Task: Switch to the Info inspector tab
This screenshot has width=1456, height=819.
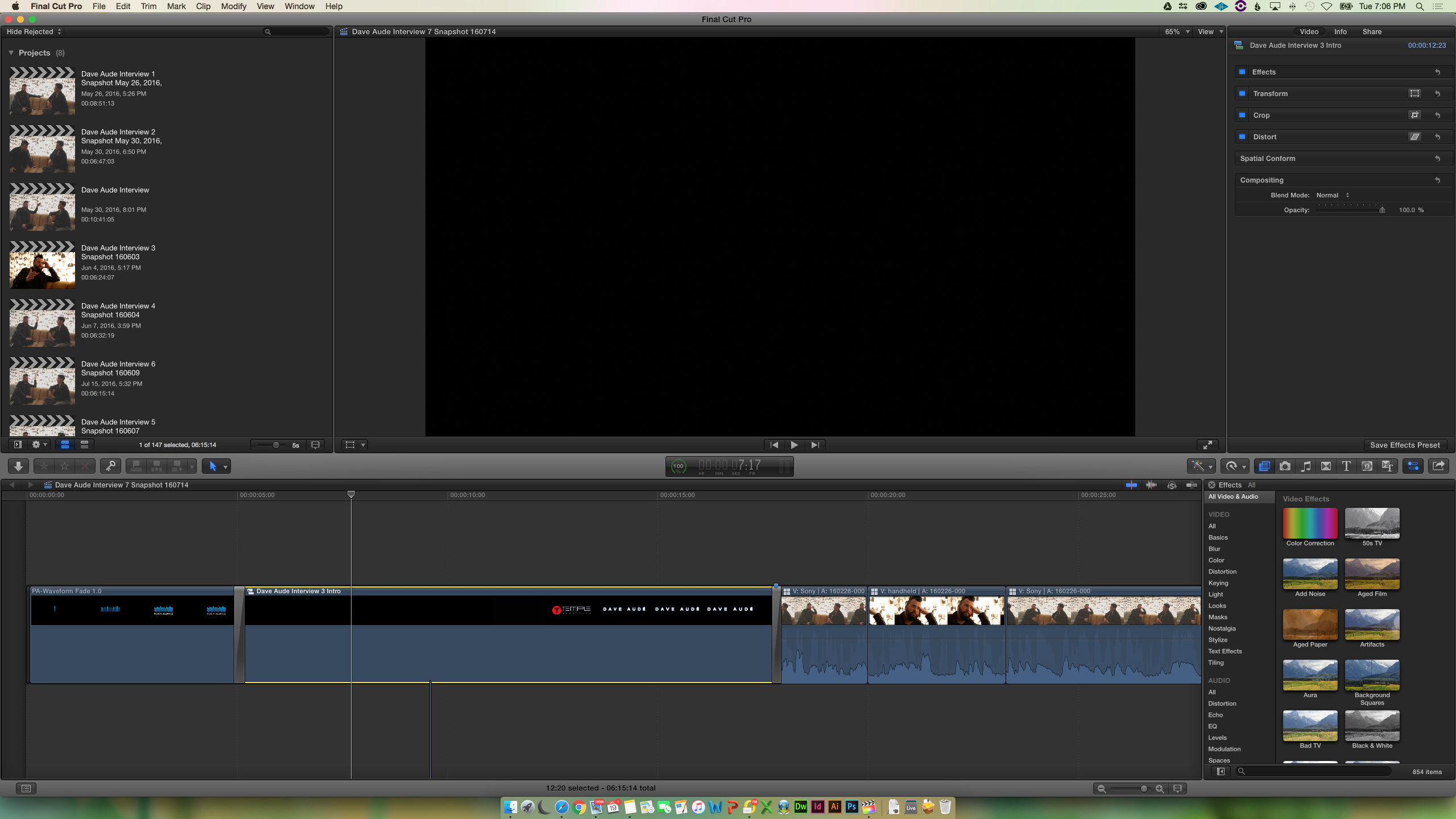Action: 1340,32
